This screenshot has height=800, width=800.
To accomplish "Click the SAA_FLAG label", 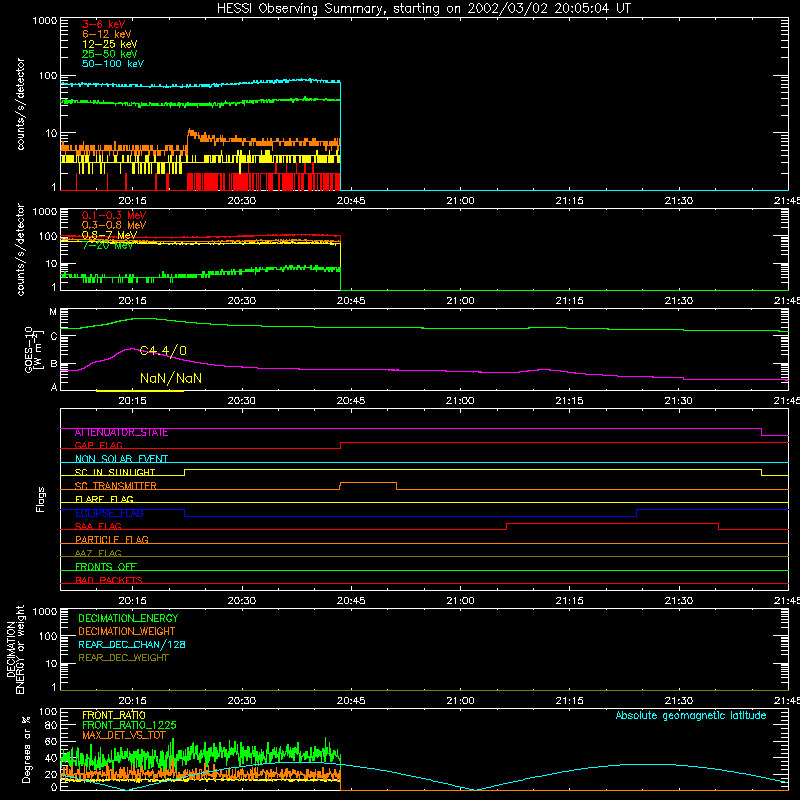I will tap(98, 527).
